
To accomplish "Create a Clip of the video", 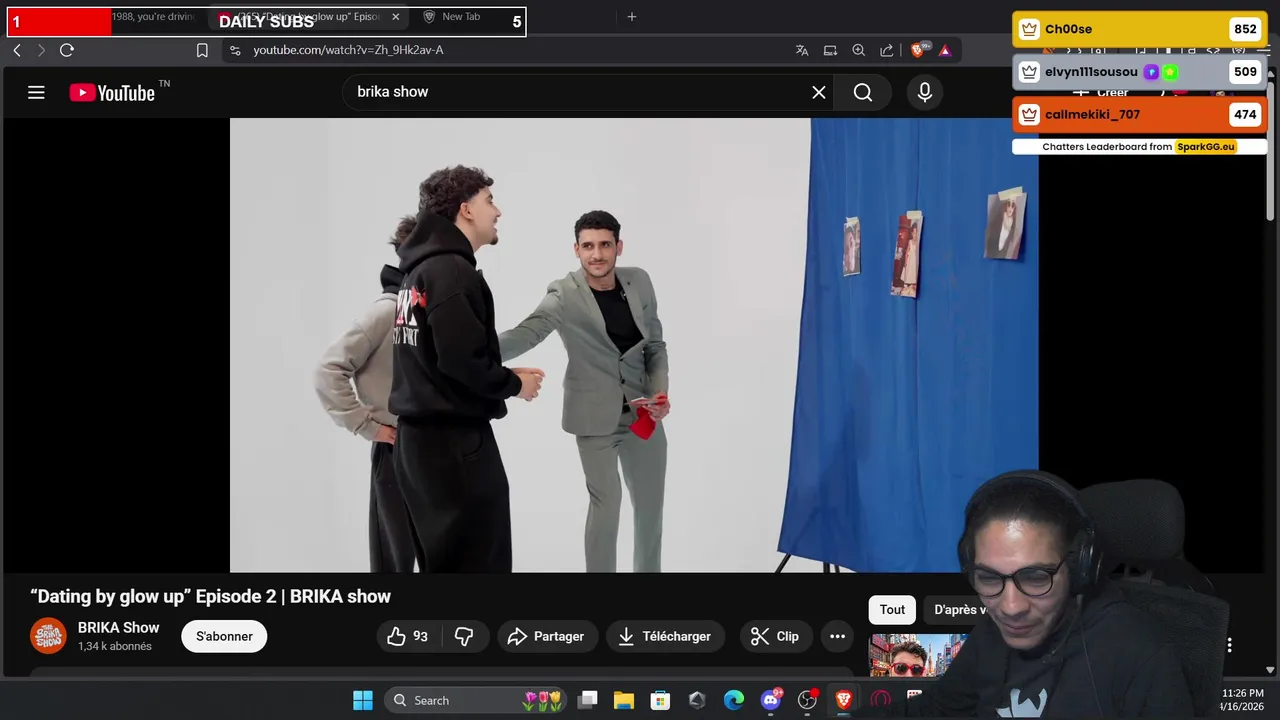I will (x=774, y=636).
